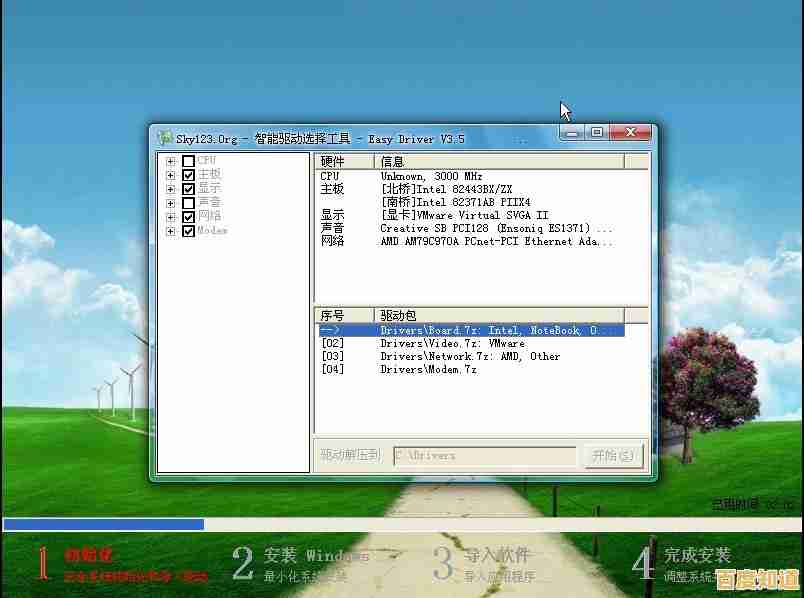Click the blue installation progress bar
Viewport: 804px width, 598px height.
103,524
